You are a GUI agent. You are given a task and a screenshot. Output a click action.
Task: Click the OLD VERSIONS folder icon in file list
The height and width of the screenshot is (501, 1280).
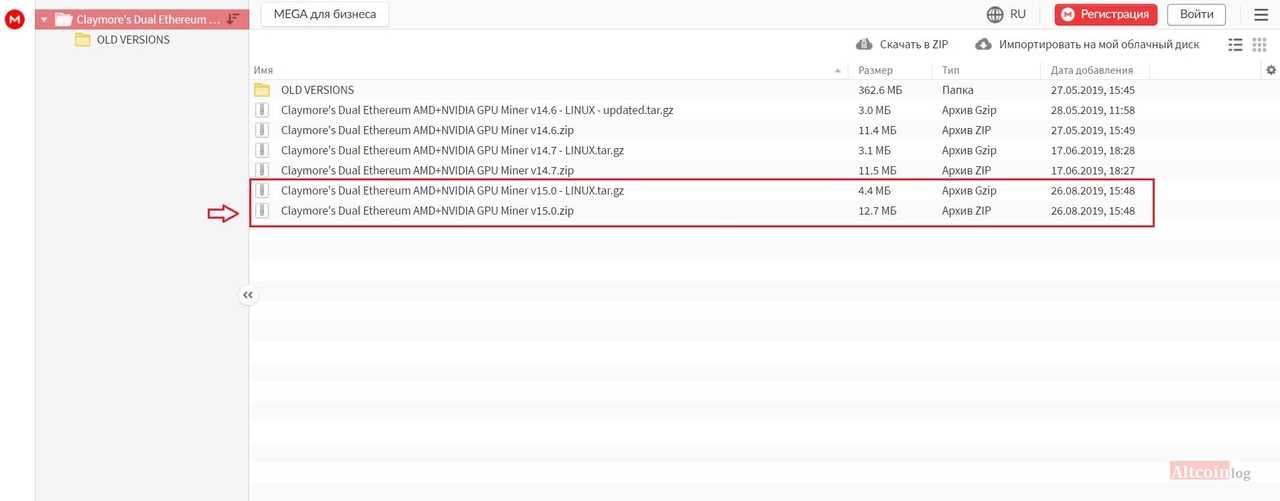click(262, 90)
